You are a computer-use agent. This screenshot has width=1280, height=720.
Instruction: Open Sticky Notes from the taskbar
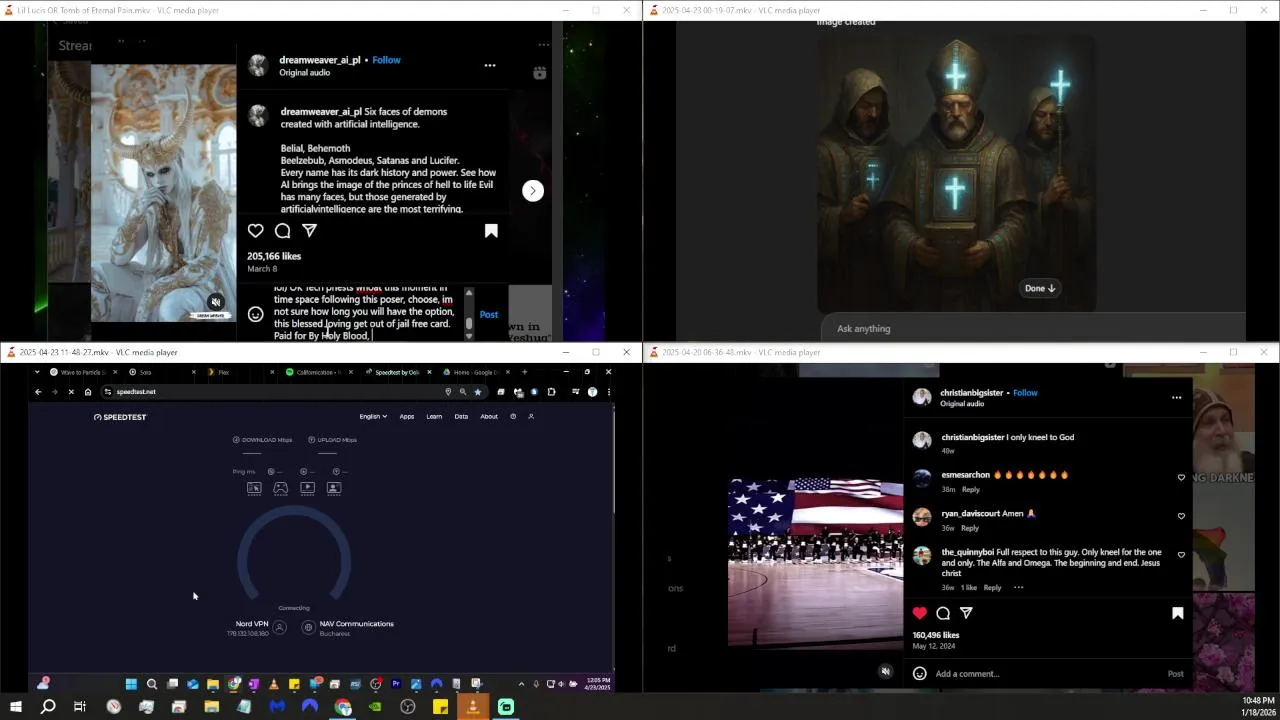click(440, 707)
